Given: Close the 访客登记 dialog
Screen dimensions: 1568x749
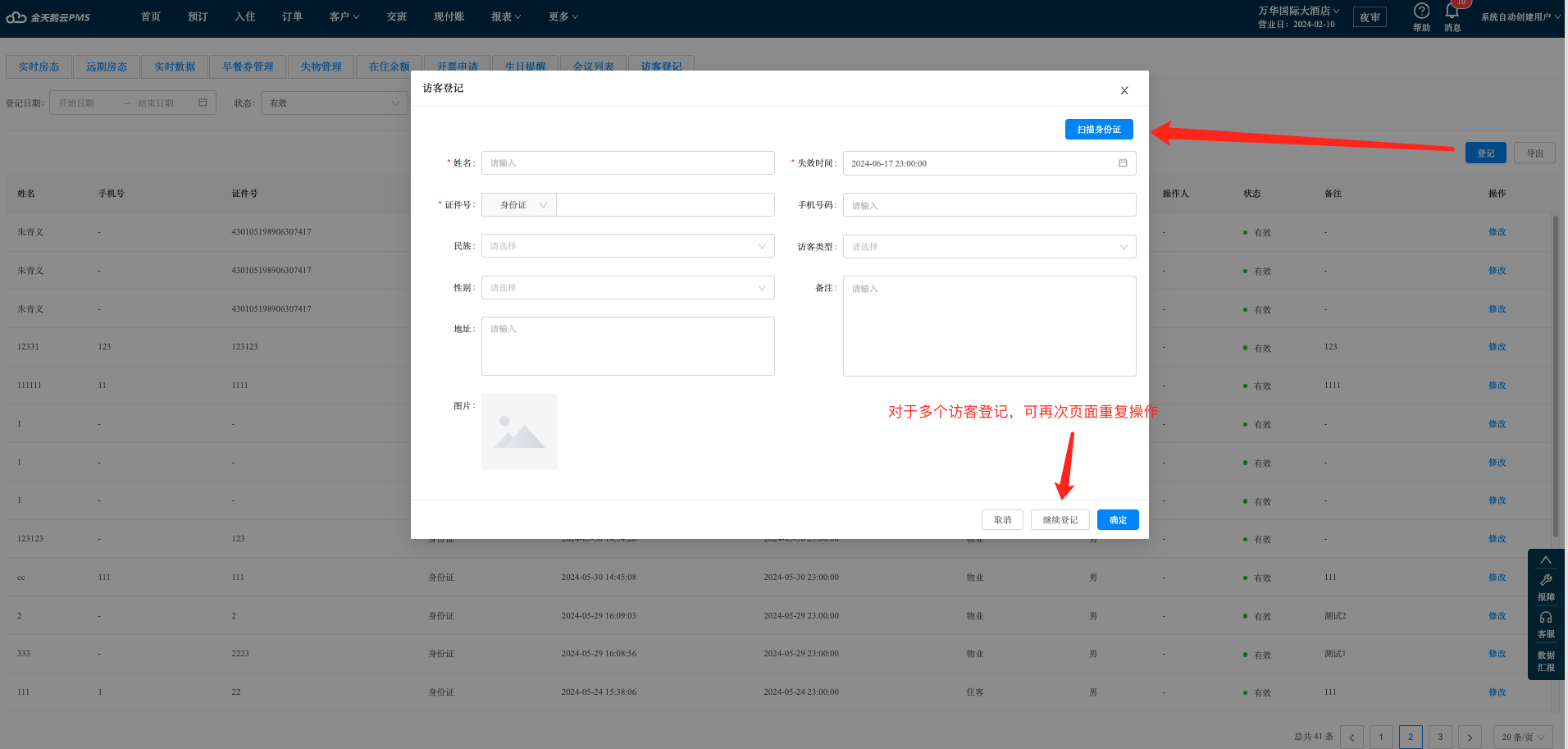Looking at the screenshot, I should click(x=1124, y=90).
